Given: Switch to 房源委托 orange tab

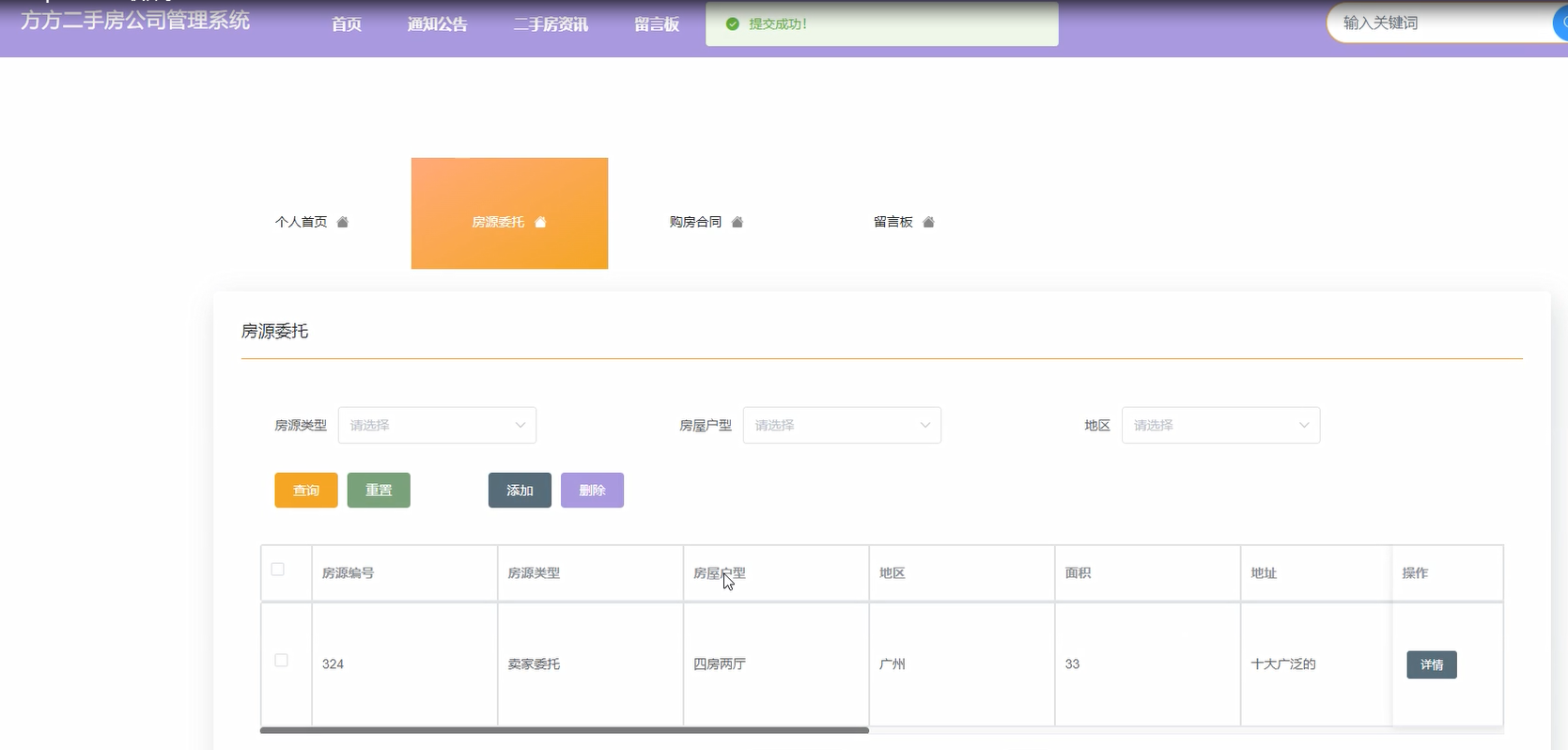Looking at the screenshot, I should [x=509, y=213].
